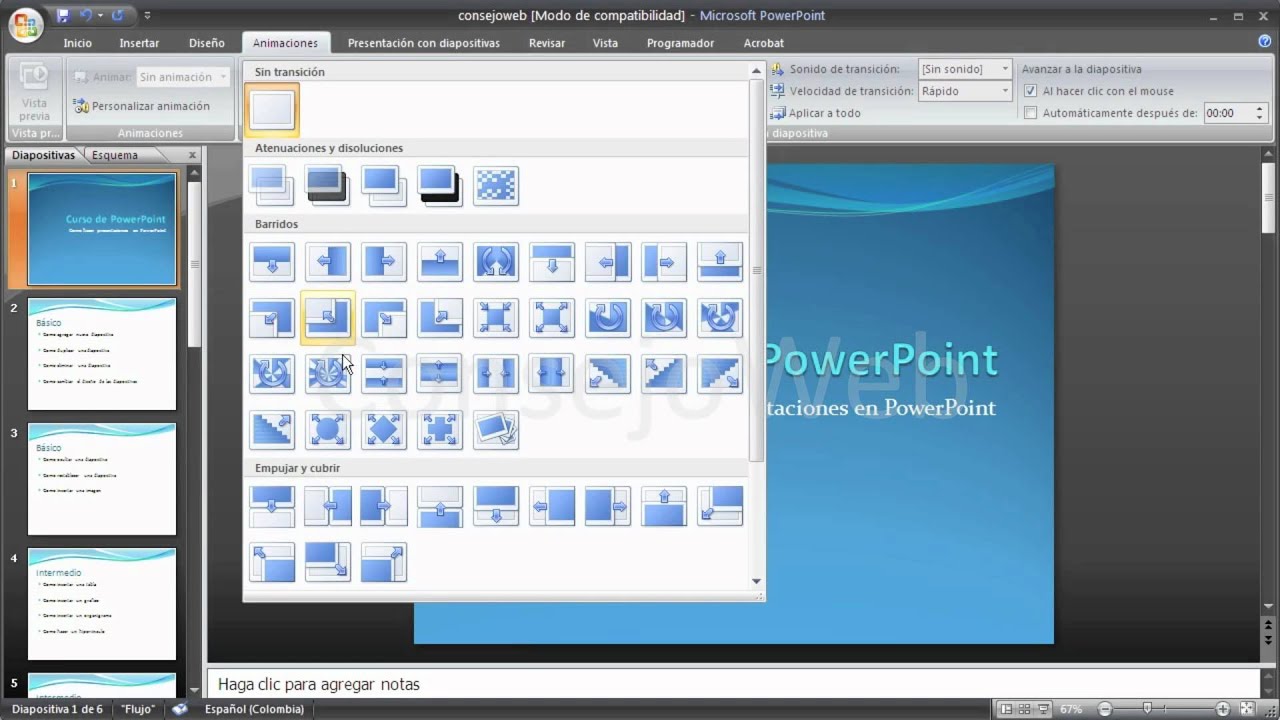Click Personalizar animación button
The image size is (1280, 720).
[x=142, y=106]
